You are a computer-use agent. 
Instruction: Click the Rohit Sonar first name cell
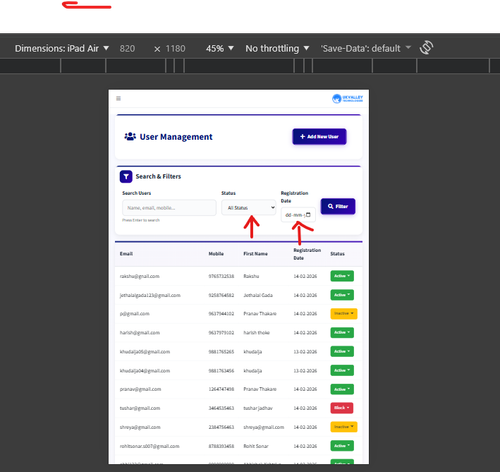click(x=256, y=446)
